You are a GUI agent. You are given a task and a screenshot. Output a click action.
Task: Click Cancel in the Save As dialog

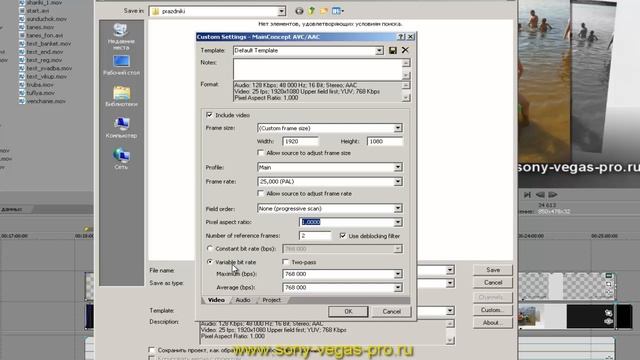point(493,282)
